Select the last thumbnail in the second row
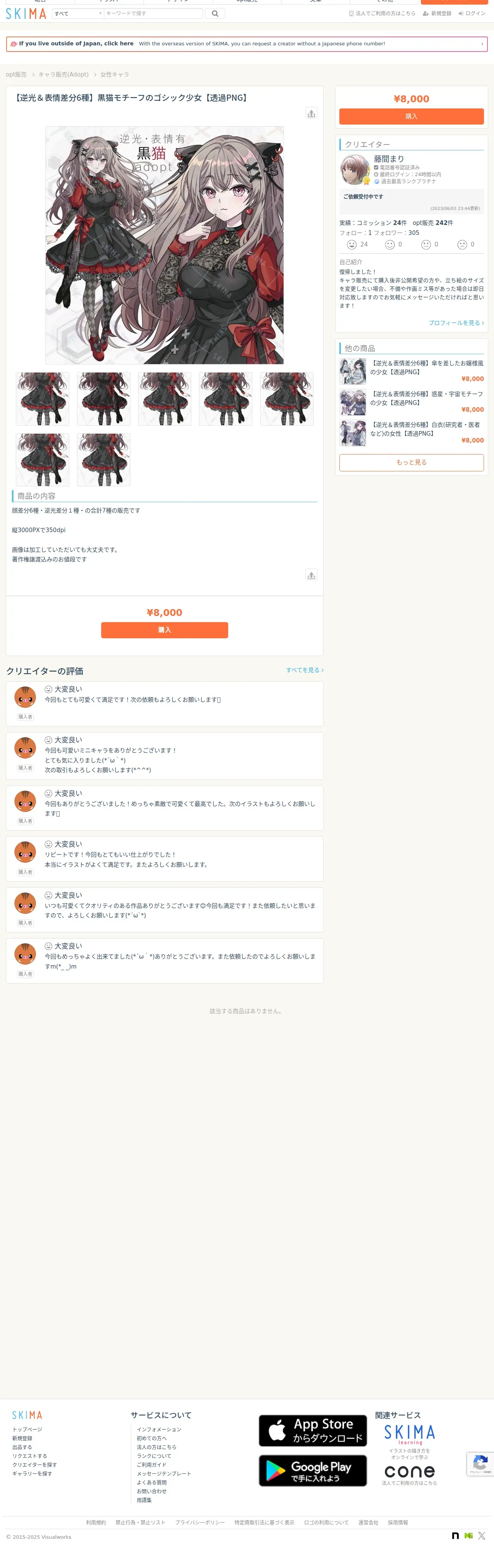Viewport: 494px width, 1568px height. (103, 459)
